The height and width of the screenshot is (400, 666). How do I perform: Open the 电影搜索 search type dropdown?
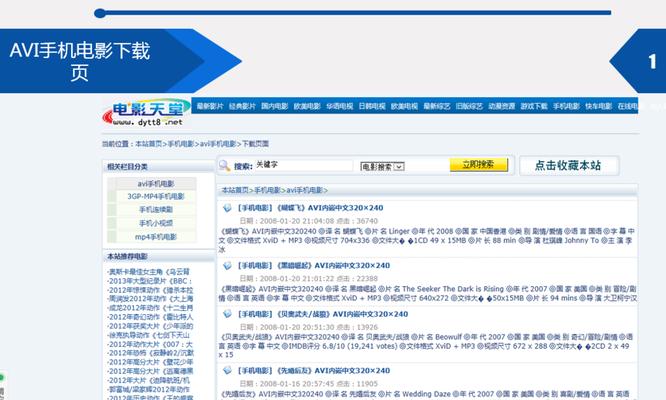point(382,166)
